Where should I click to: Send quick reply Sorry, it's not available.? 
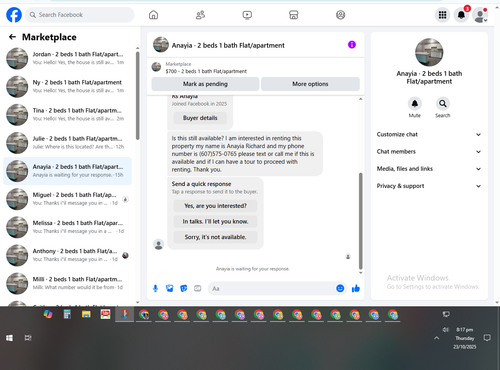pos(215,237)
